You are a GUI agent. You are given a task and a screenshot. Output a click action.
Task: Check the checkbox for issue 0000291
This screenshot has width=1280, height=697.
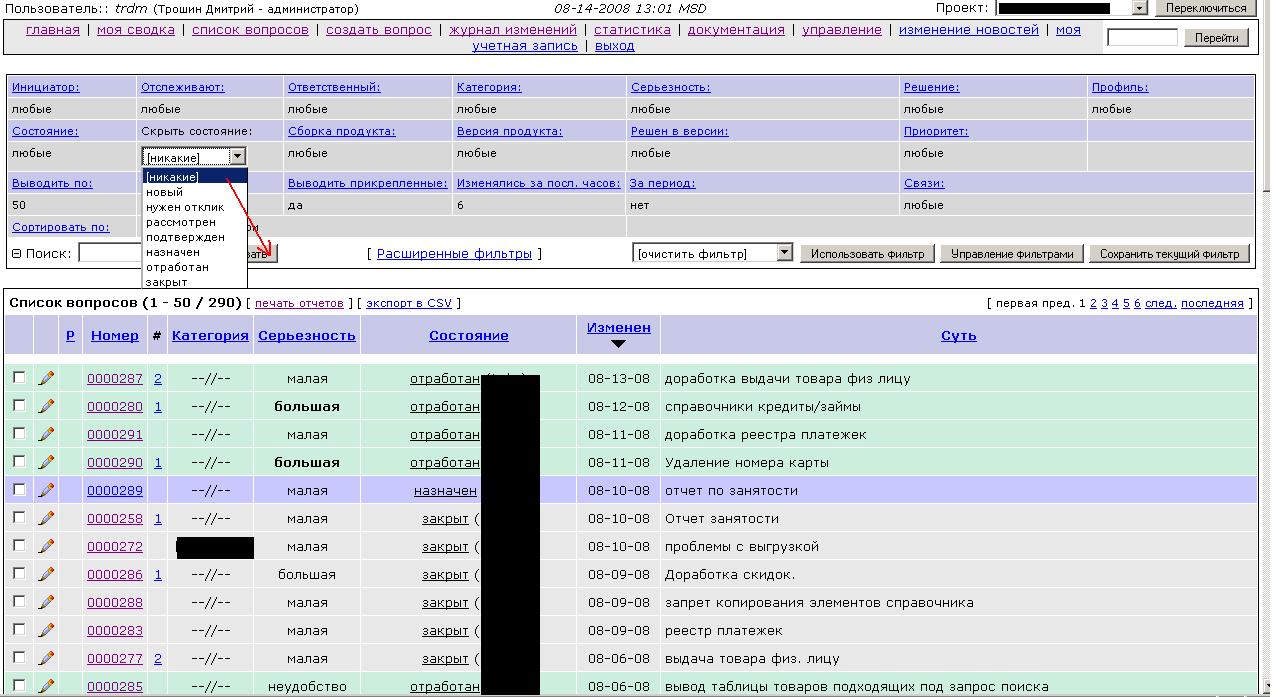click(x=19, y=434)
